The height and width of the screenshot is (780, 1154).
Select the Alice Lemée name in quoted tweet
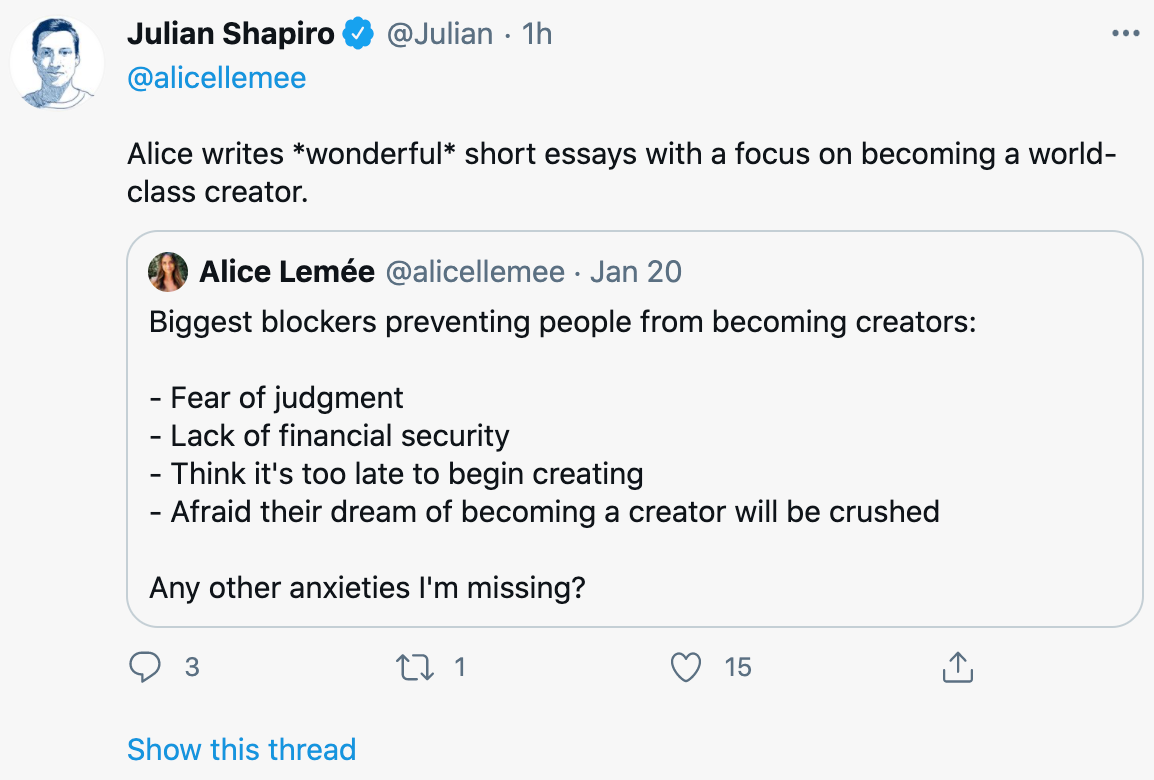tap(287, 271)
